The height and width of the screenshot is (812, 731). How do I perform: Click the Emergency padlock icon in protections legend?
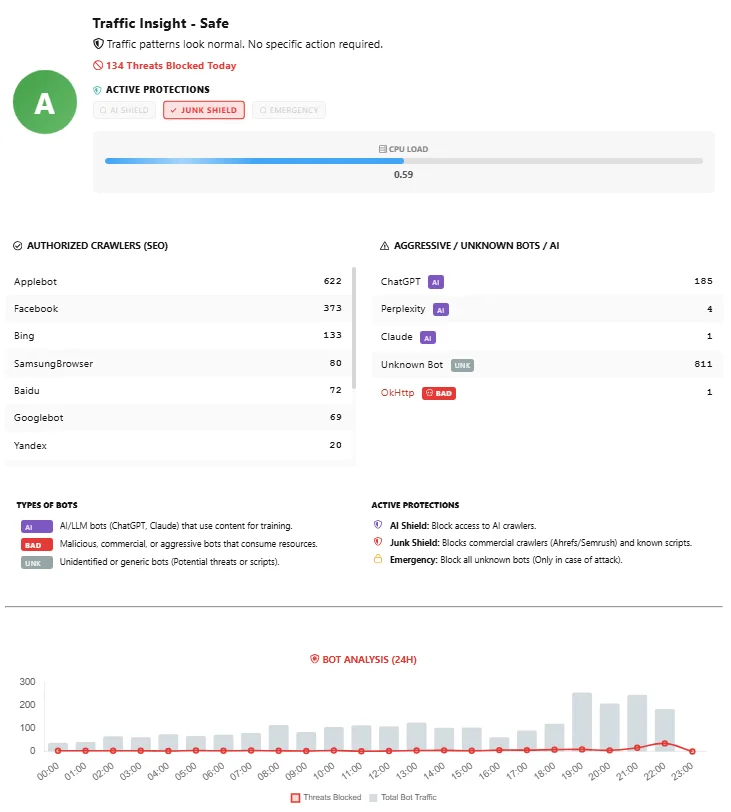(378, 560)
